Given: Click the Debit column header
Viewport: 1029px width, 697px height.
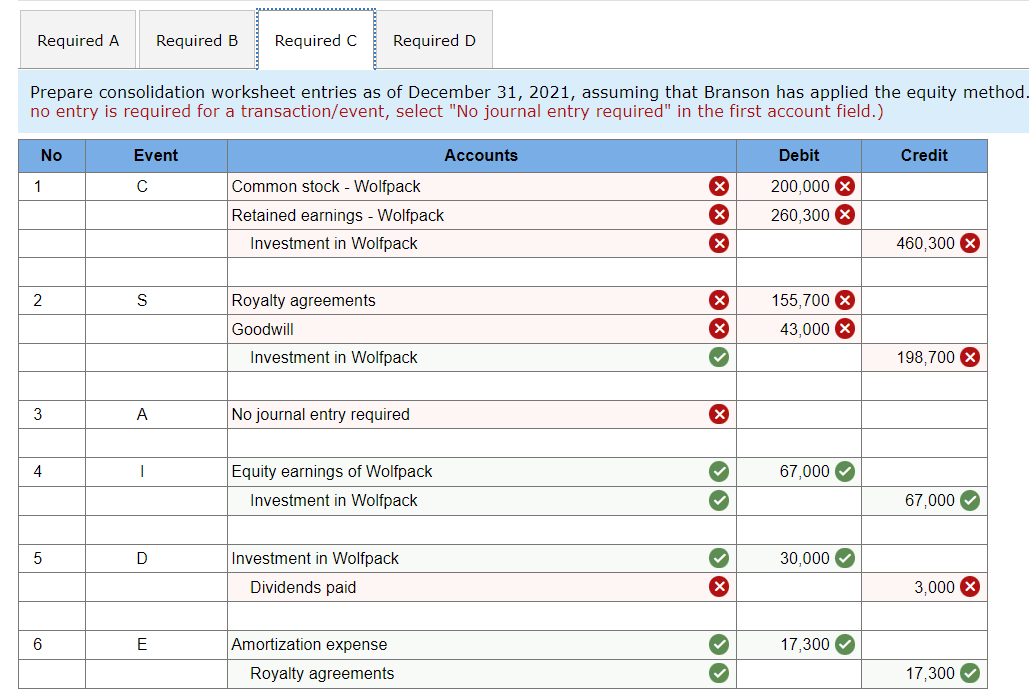Looking at the screenshot, I should pyautogui.click(x=799, y=156).
